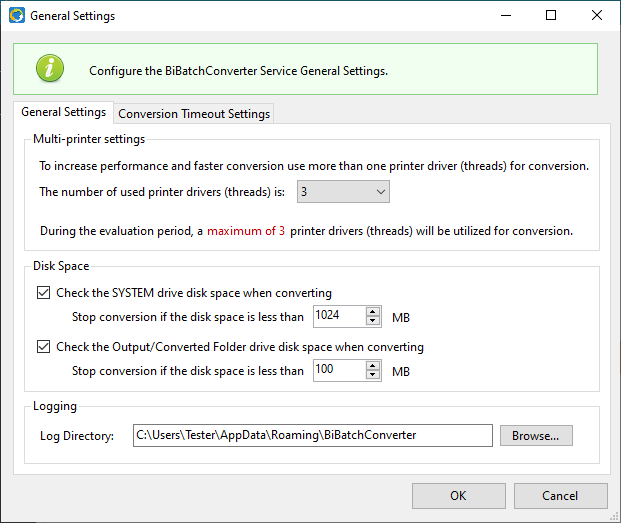
Task: Browse for a log directory
Action: [536, 436]
